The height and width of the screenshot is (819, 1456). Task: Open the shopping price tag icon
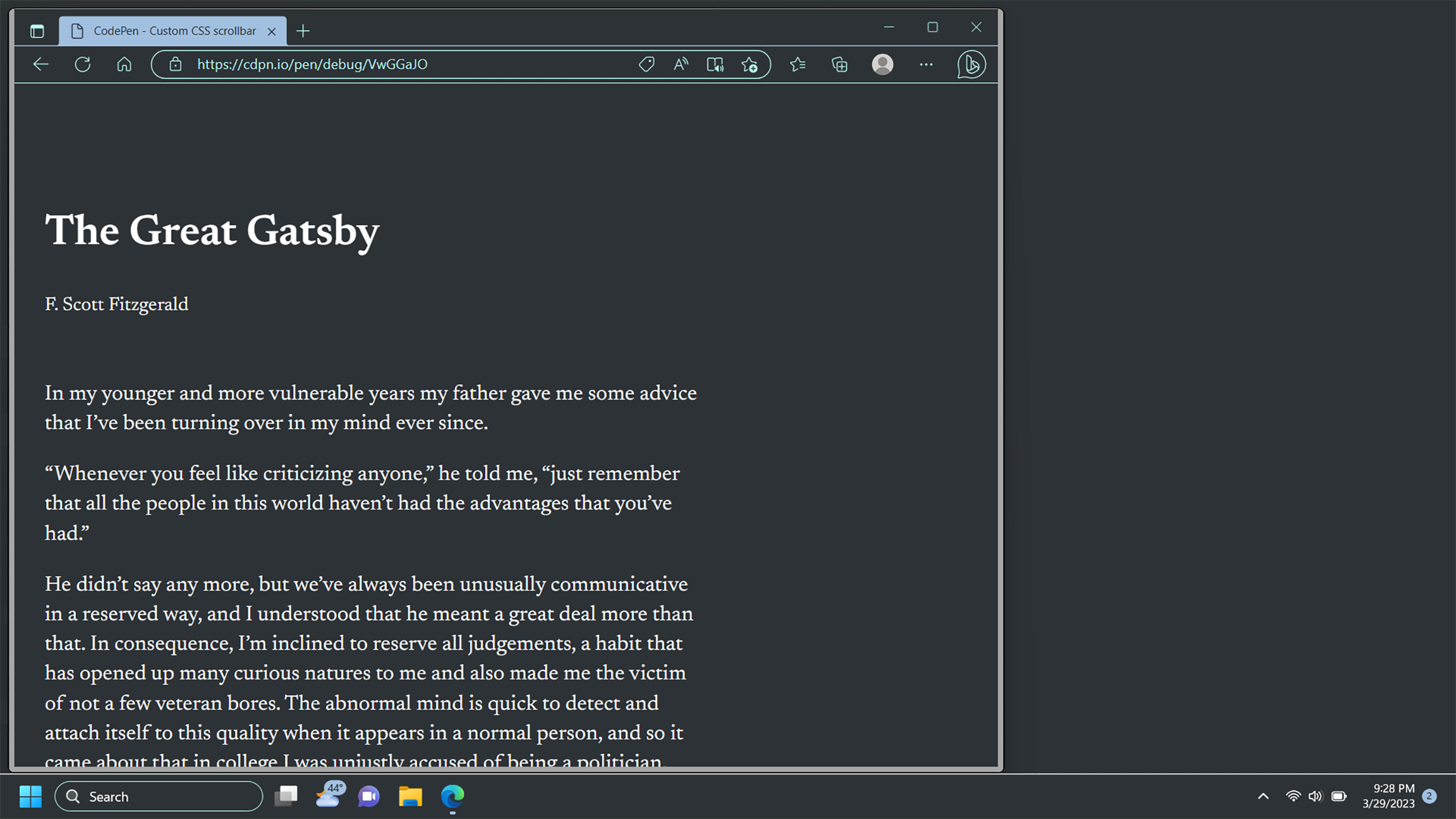point(646,64)
